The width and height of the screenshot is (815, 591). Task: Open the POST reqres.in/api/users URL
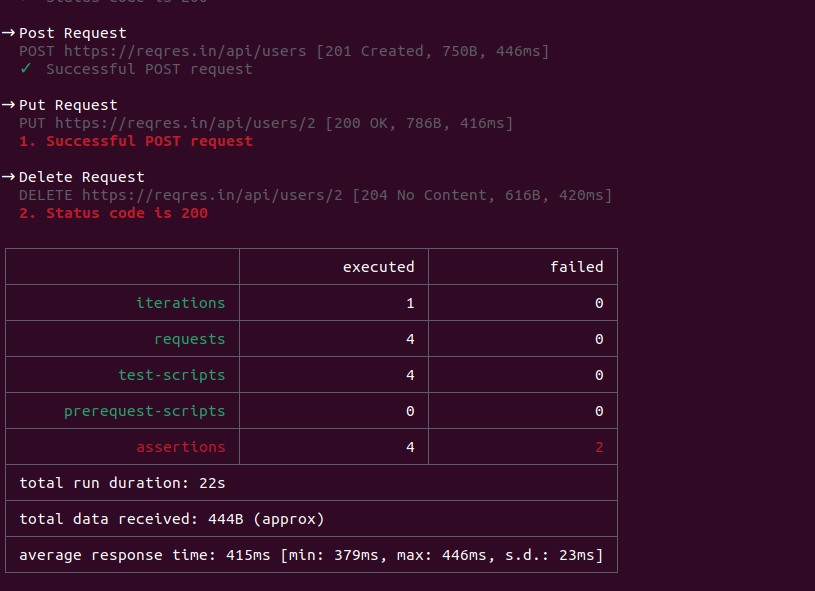point(185,51)
